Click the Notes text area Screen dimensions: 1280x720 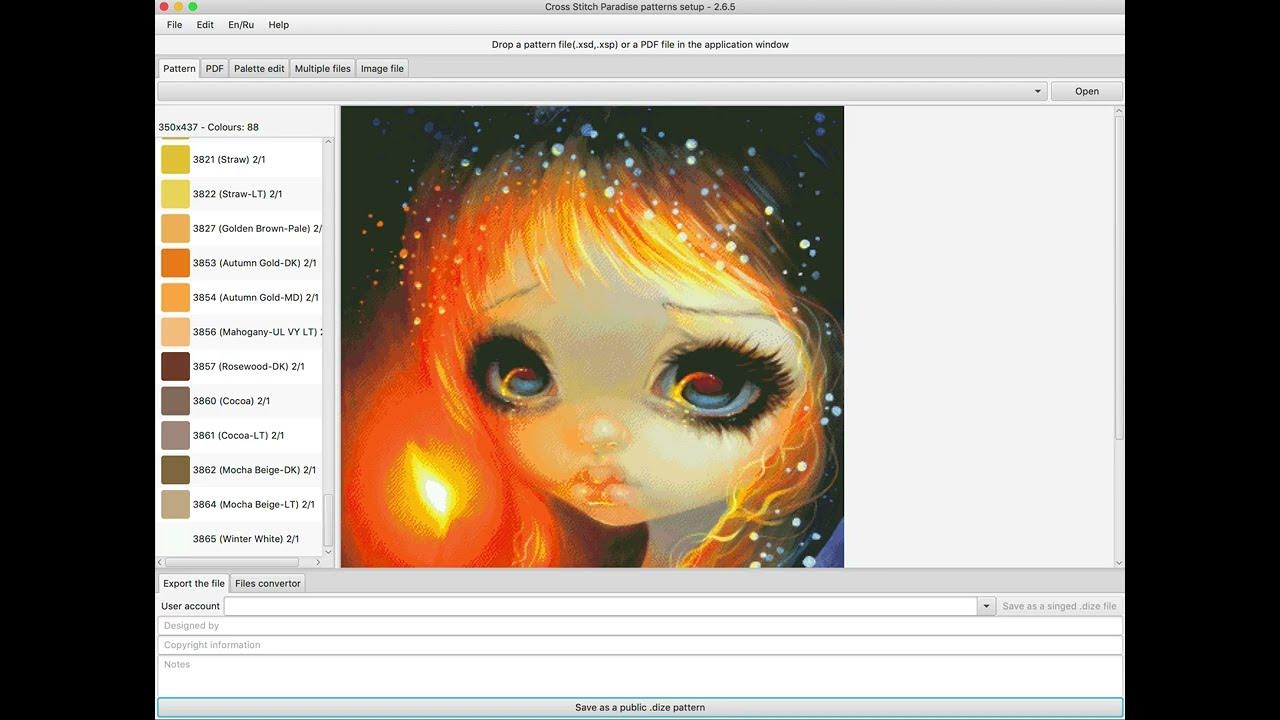coord(640,675)
